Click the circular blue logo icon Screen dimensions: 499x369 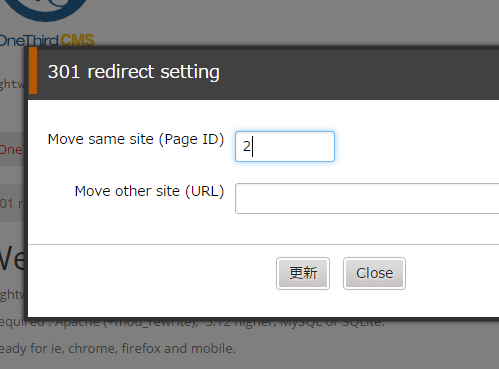(47, 10)
